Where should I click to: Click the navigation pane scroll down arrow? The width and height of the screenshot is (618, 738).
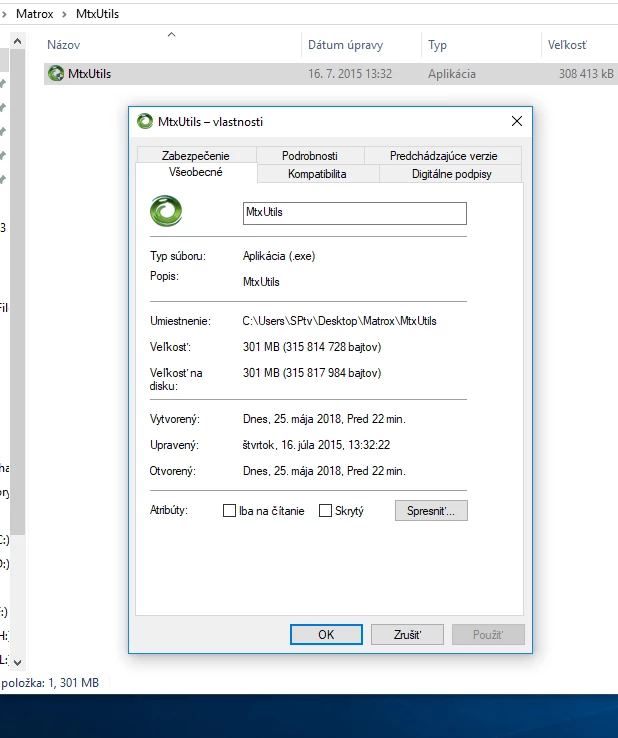(17, 663)
